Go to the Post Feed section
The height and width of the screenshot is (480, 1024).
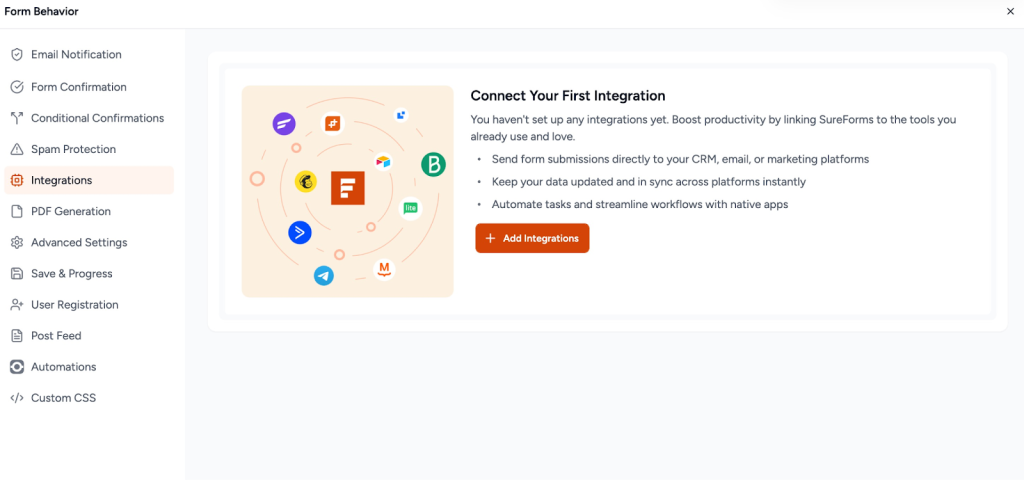[x=56, y=336]
